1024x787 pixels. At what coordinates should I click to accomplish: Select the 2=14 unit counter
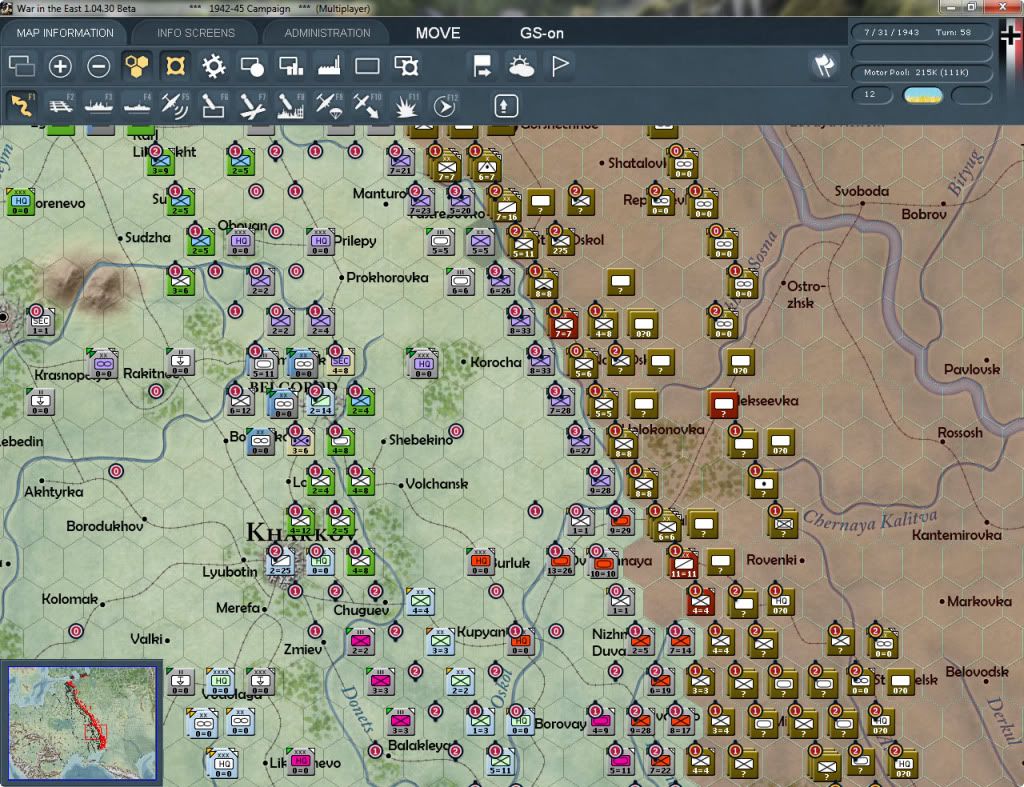(321, 403)
